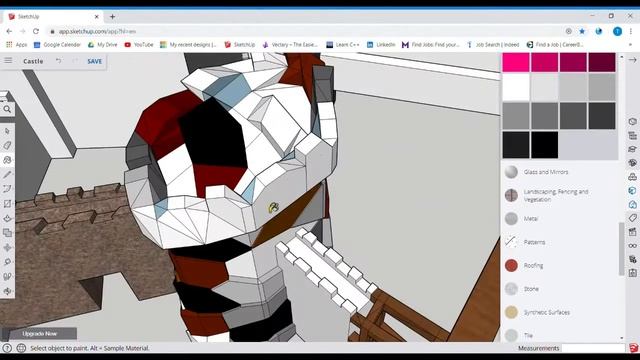Click the materials panel scrollbar
This screenshot has height=360, width=640.
[x=622, y=249]
